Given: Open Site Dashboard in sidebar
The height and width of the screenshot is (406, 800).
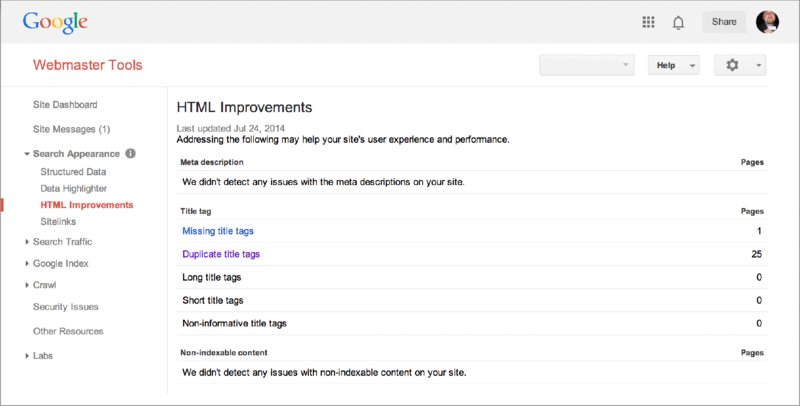Looking at the screenshot, I should coord(65,104).
